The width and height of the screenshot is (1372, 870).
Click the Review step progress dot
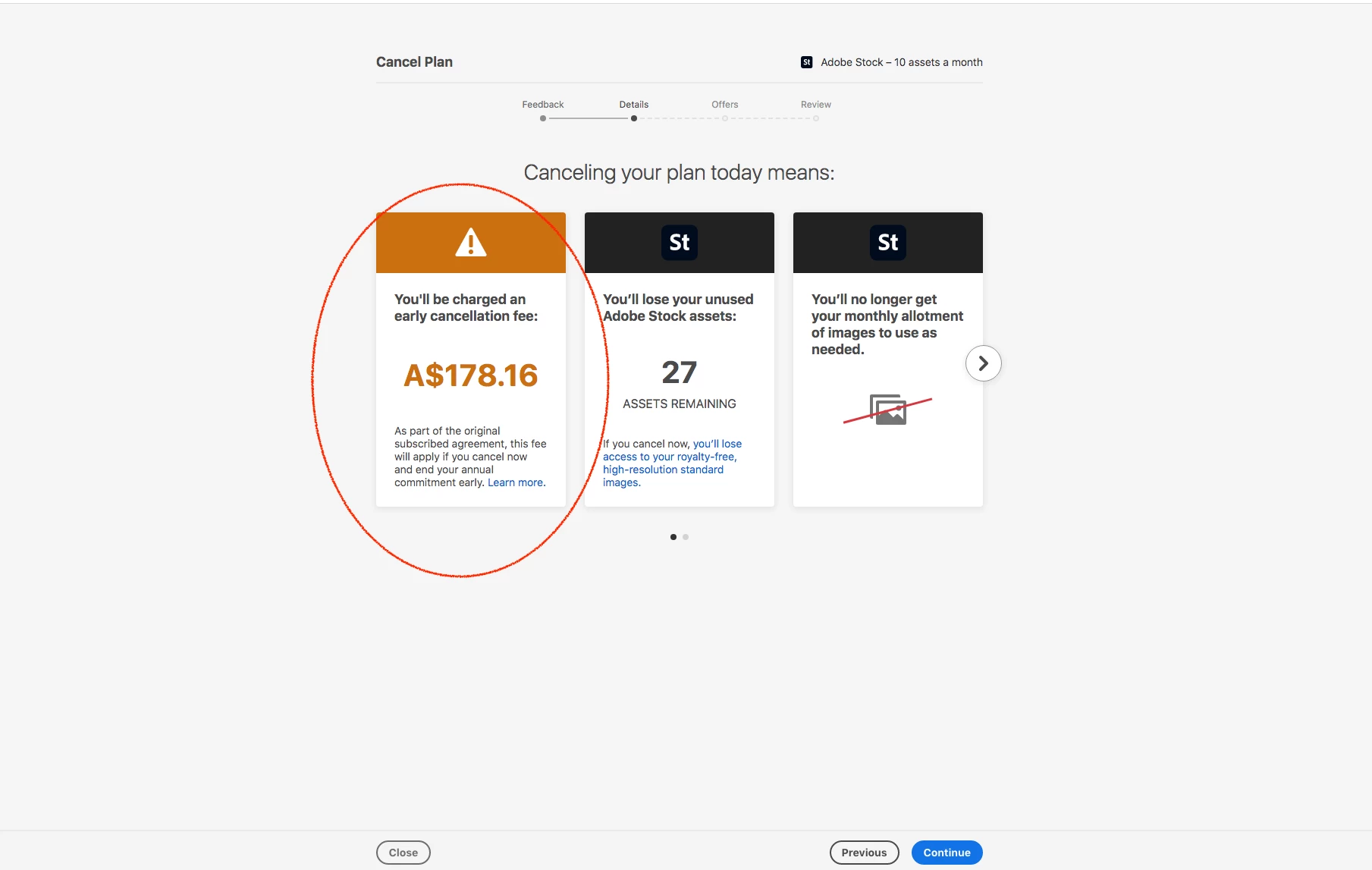[x=816, y=118]
